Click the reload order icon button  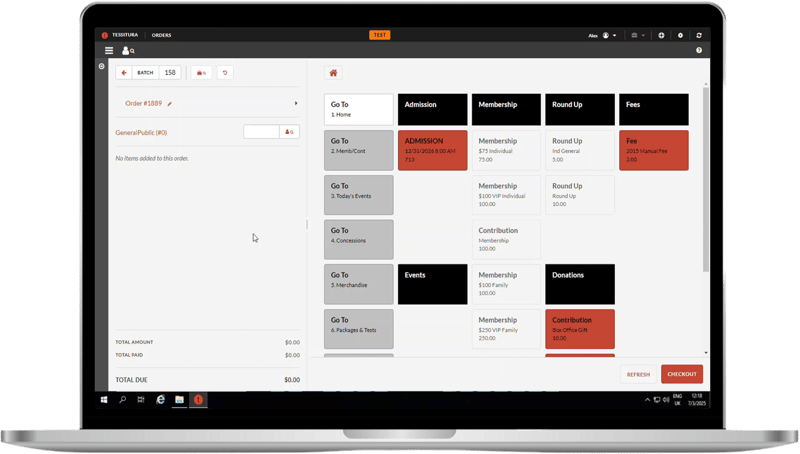[225, 72]
